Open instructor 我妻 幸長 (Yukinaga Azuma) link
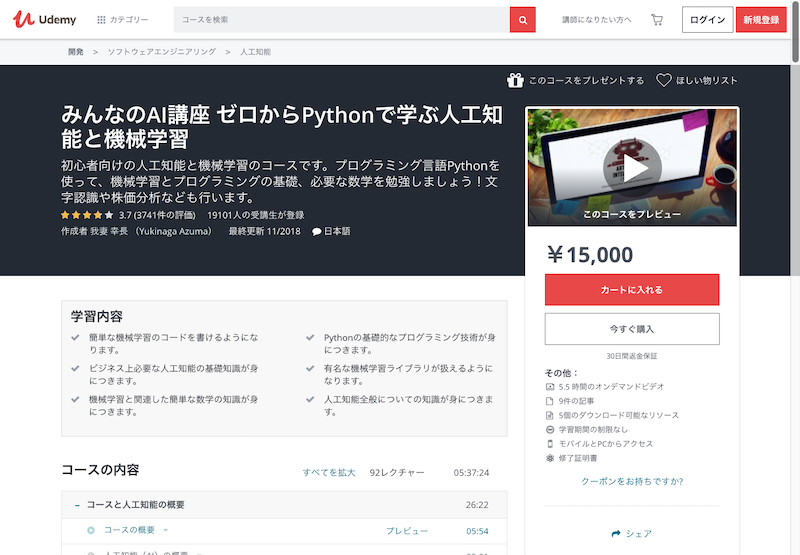This screenshot has width=800, height=555. pos(151,231)
